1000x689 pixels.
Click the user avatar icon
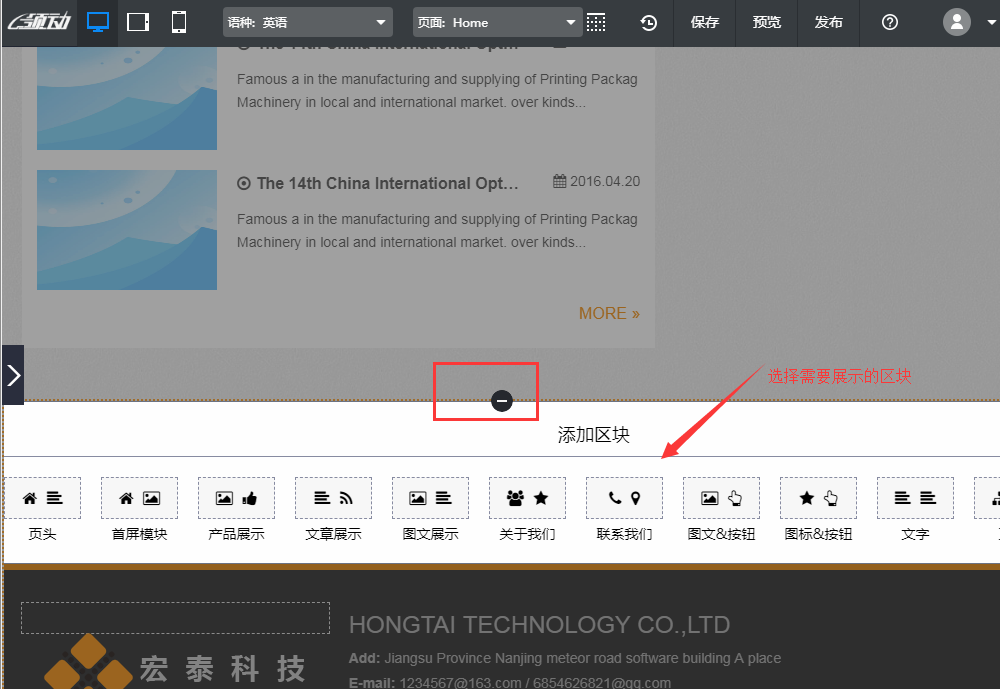click(957, 22)
